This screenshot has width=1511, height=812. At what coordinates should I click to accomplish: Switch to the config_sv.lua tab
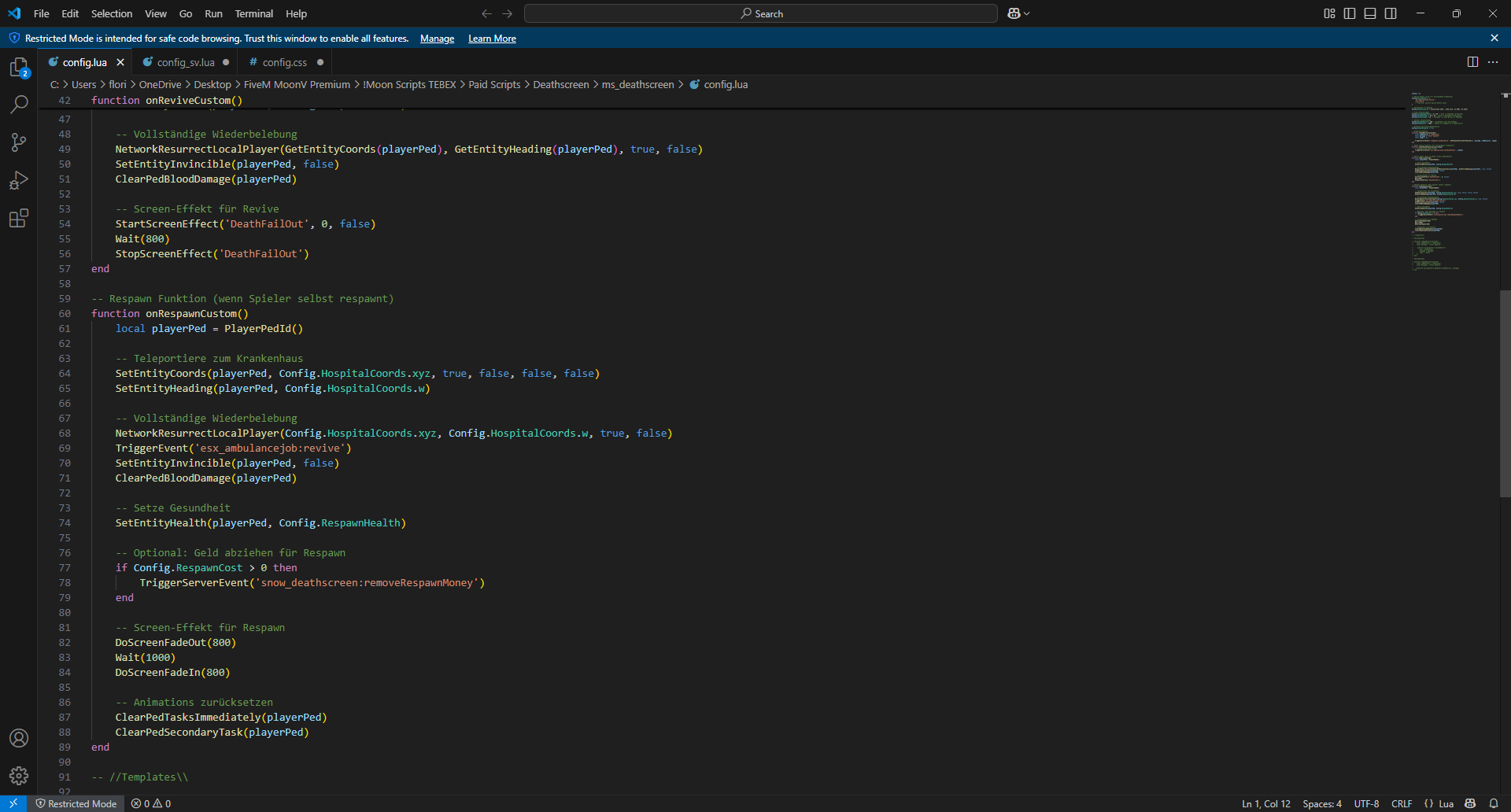pyautogui.click(x=186, y=62)
